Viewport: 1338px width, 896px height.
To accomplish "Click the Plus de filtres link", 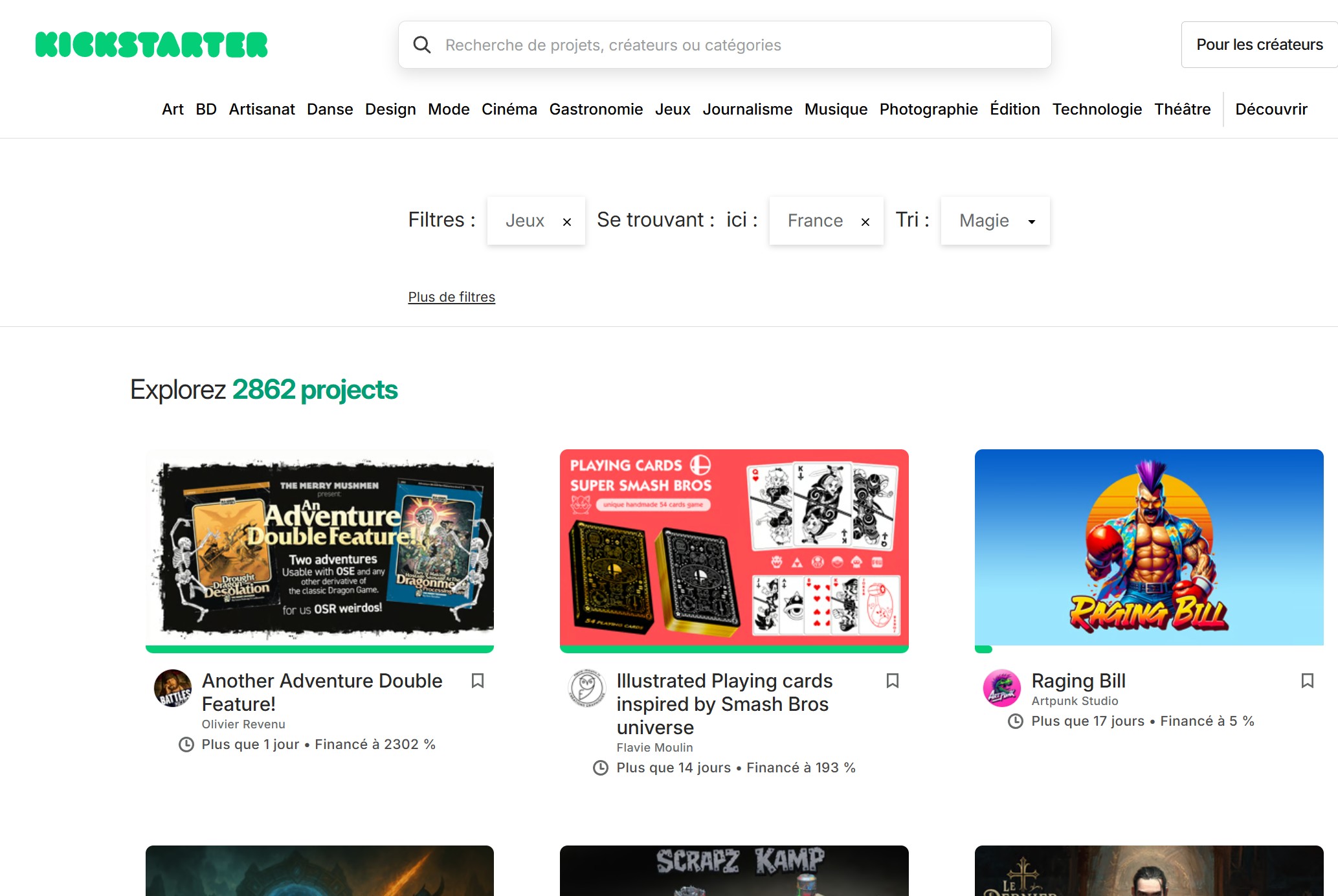I will click(451, 297).
